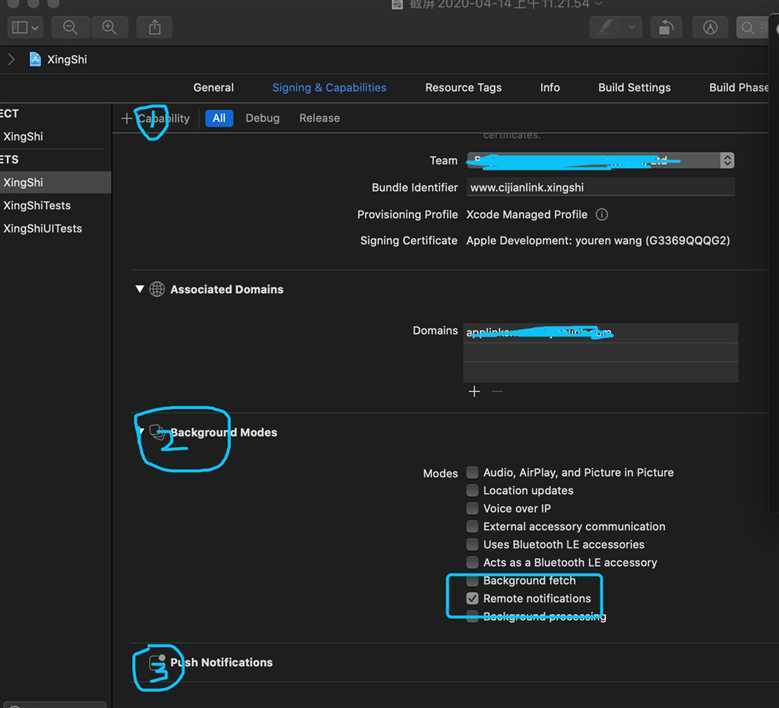This screenshot has width=779, height=708.
Task: Zoom out with the Preview toolbar magnifier
Action: pos(70,27)
